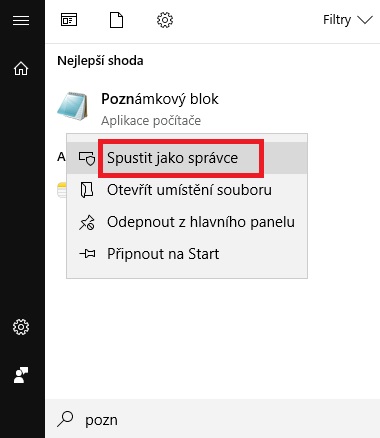Select the Apps filter icon

coord(69,20)
